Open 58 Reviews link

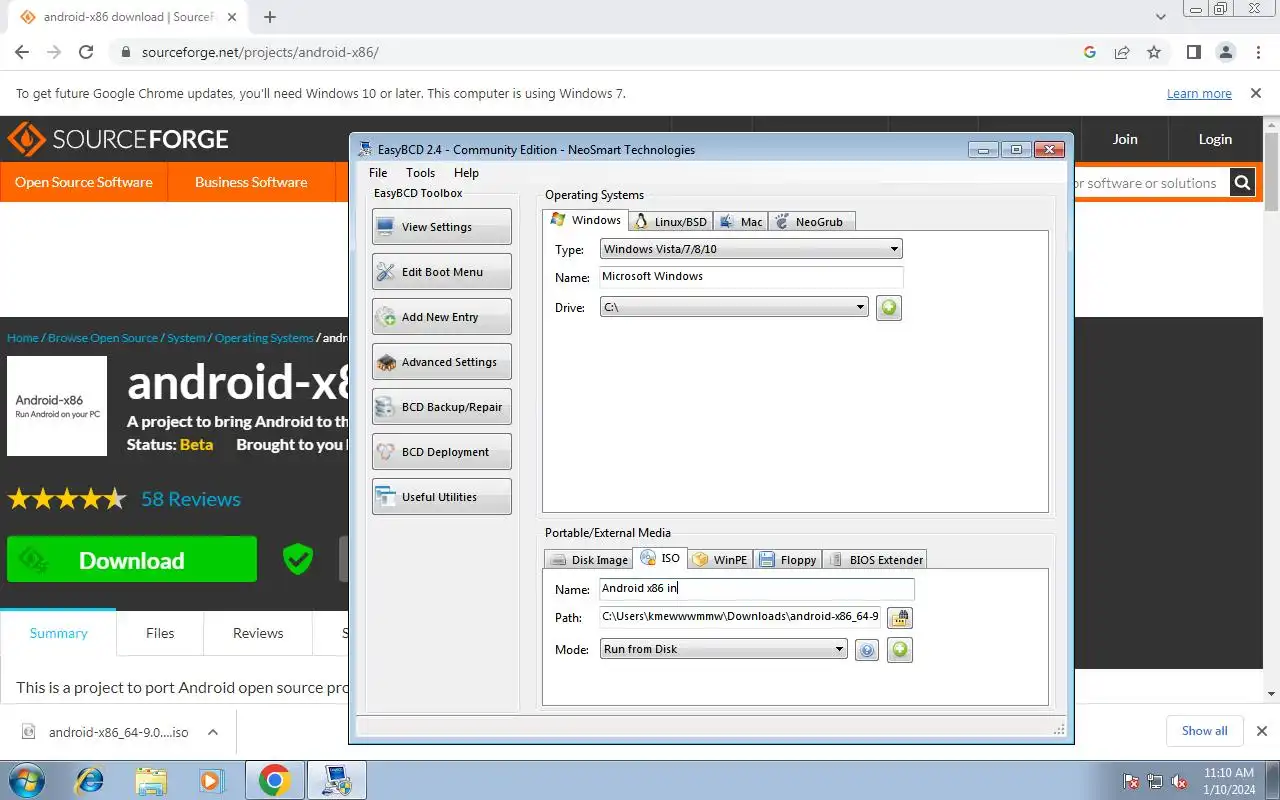tap(191, 499)
